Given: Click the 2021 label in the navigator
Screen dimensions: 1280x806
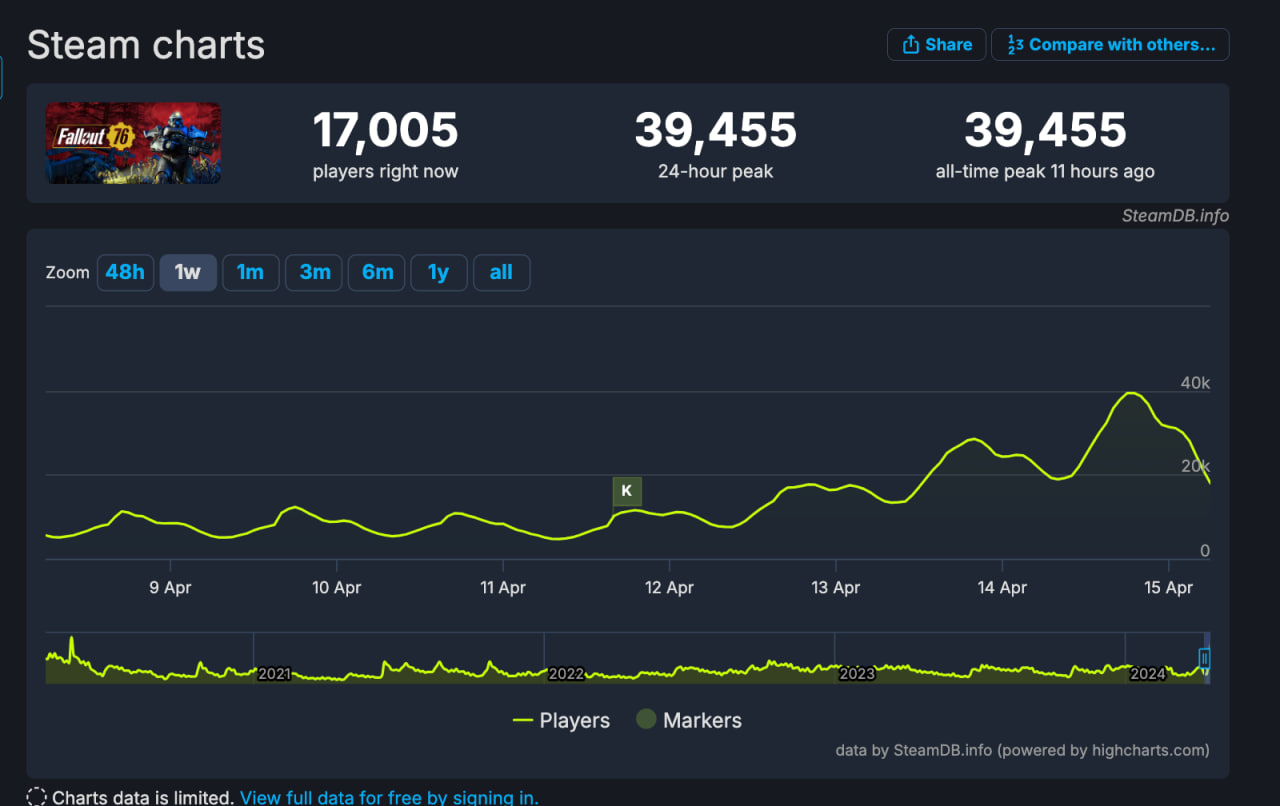Looking at the screenshot, I should [x=274, y=674].
